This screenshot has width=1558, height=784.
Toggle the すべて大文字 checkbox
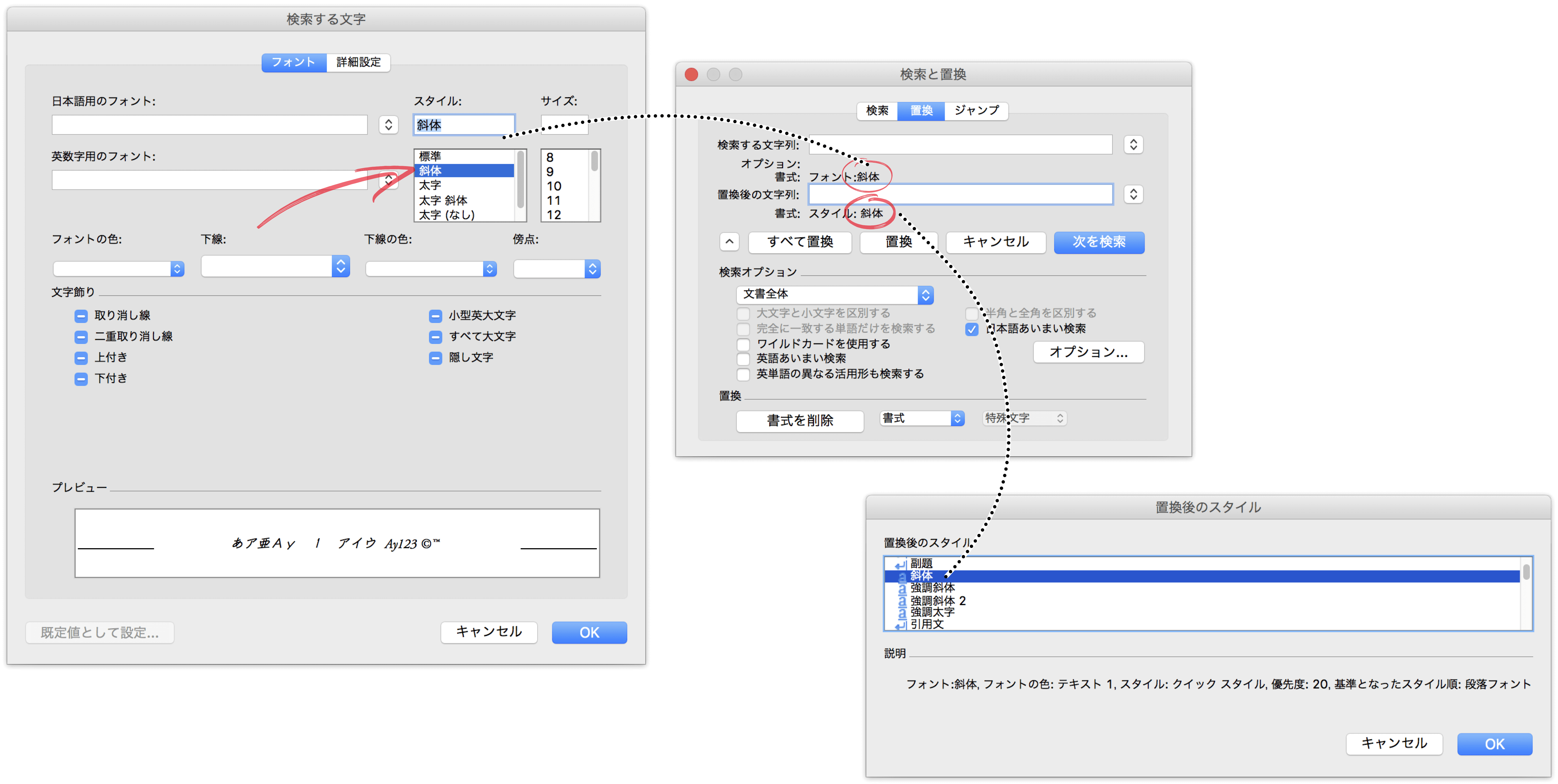coord(435,337)
